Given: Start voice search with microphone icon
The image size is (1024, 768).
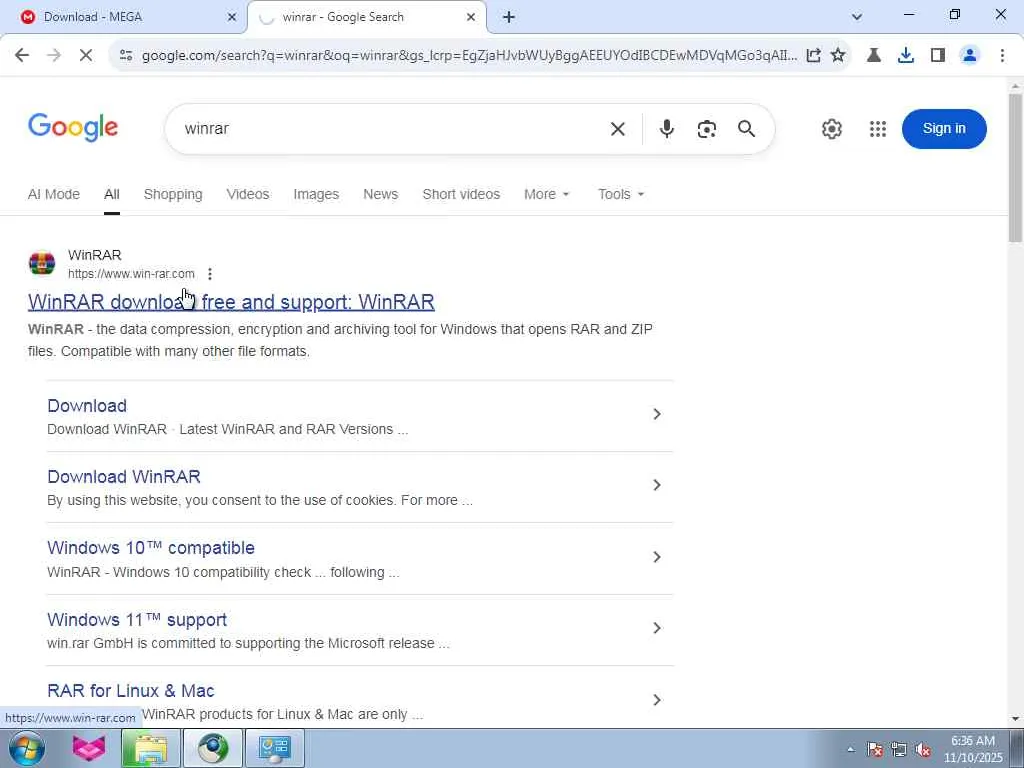Looking at the screenshot, I should 666,129.
